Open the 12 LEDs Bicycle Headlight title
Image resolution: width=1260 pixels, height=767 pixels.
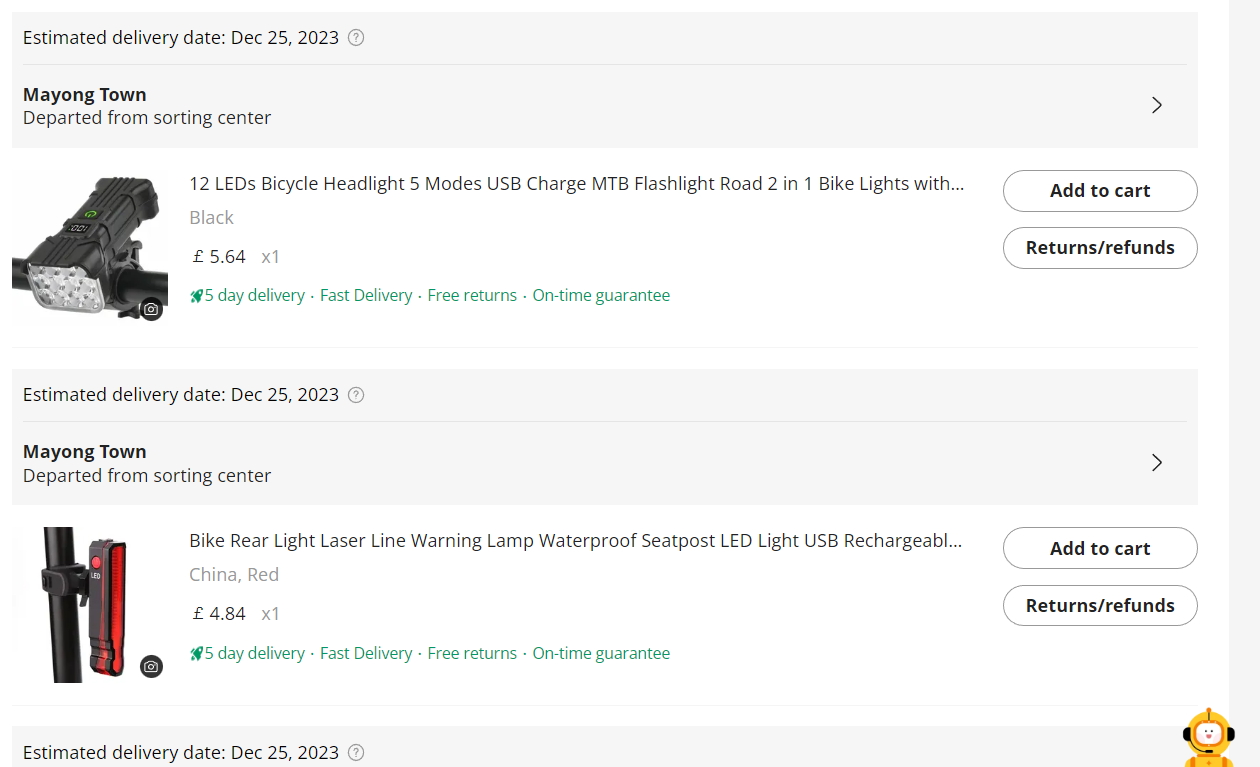[x=576, y=184]
